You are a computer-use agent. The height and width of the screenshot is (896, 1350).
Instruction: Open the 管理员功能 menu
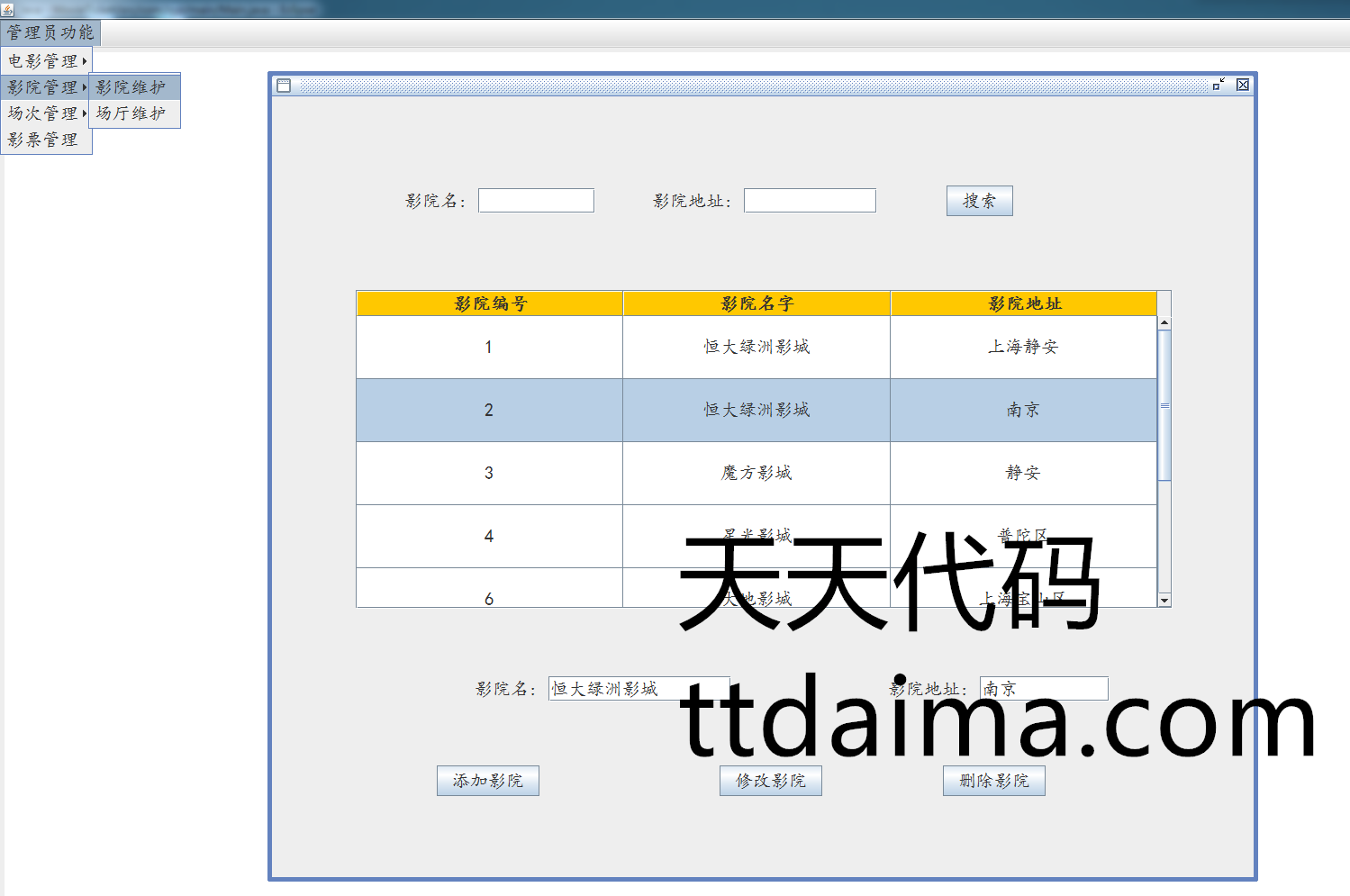pos(50,33)
